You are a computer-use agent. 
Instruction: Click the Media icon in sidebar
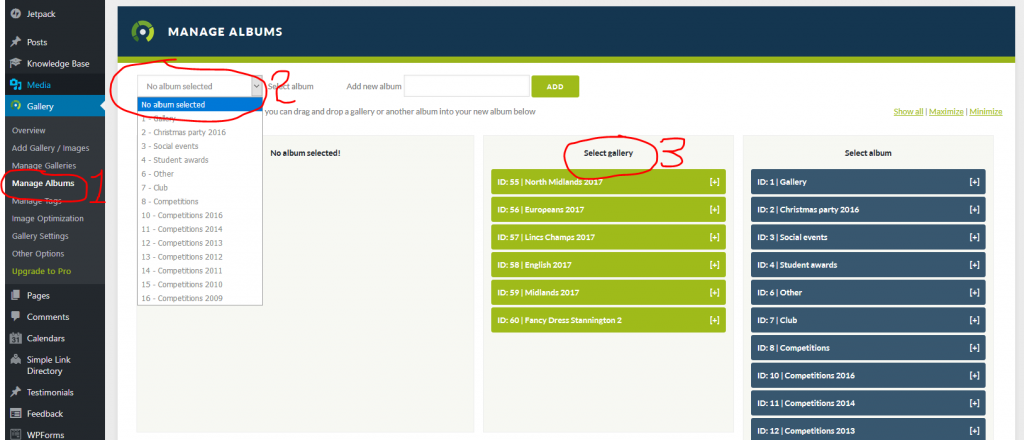16,85
